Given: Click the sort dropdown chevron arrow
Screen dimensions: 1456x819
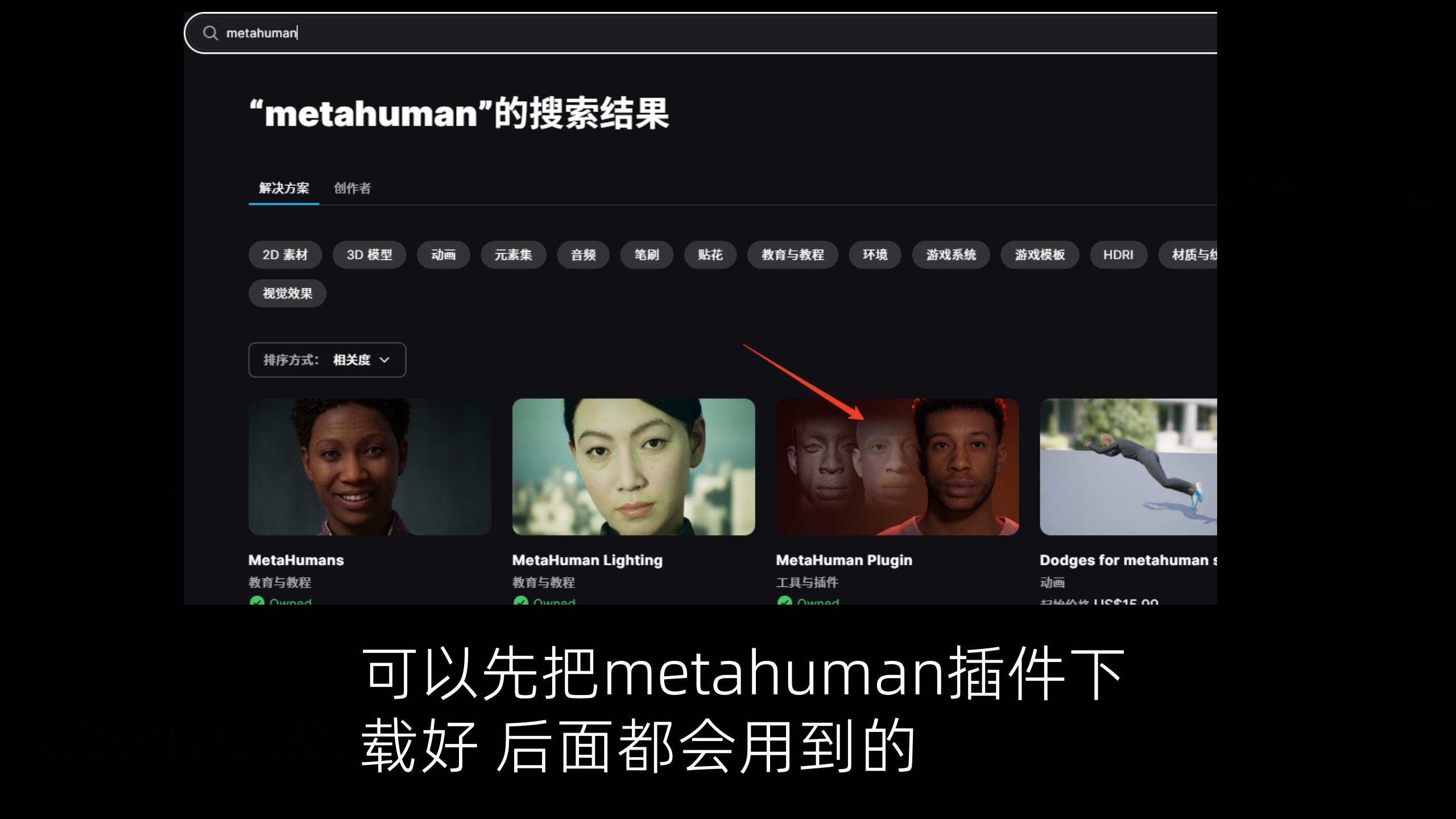Looking at the screenshot, I should [384, 360].
